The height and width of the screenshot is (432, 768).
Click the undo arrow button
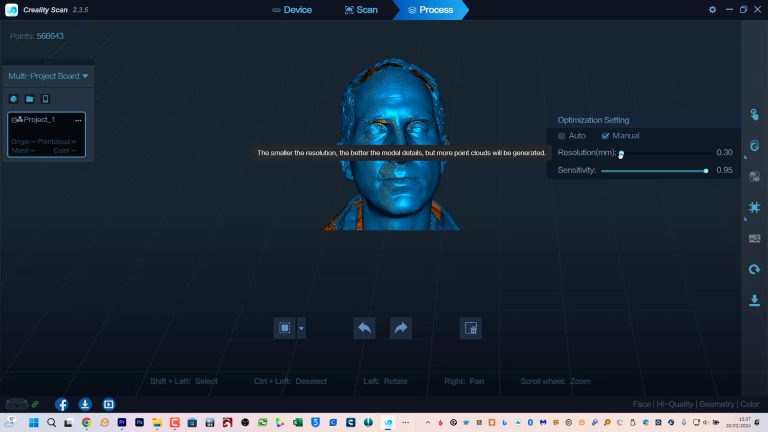pos(364,328)
